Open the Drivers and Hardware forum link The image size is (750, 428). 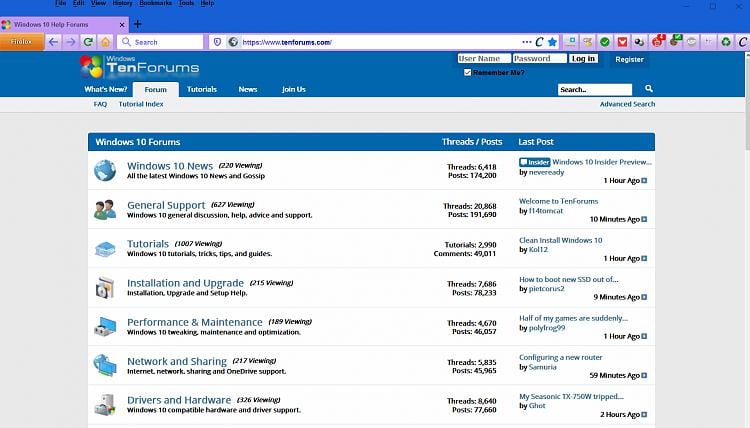[179, 400]
